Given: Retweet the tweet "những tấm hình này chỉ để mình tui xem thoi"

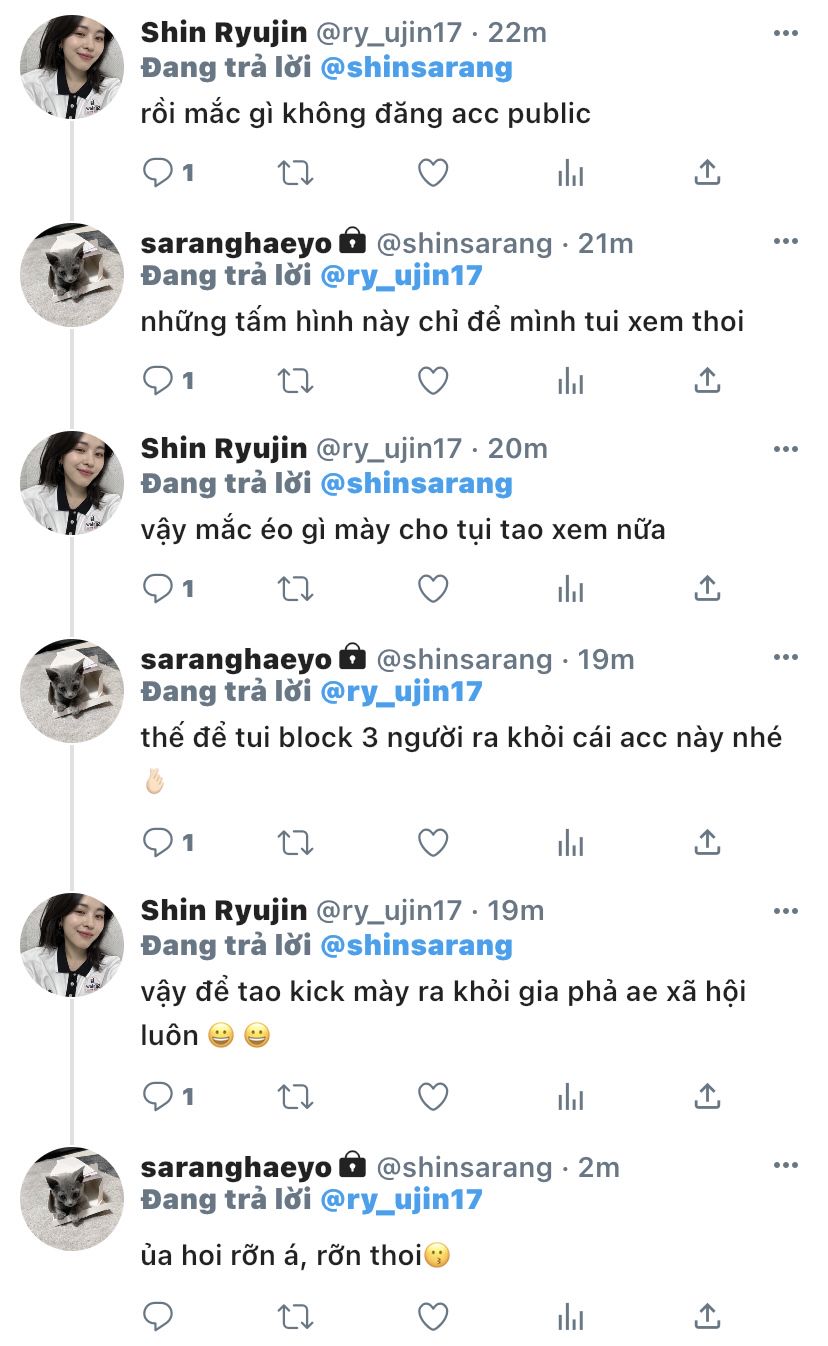Looking at the screenshot, I should click(x=295, y=381).
